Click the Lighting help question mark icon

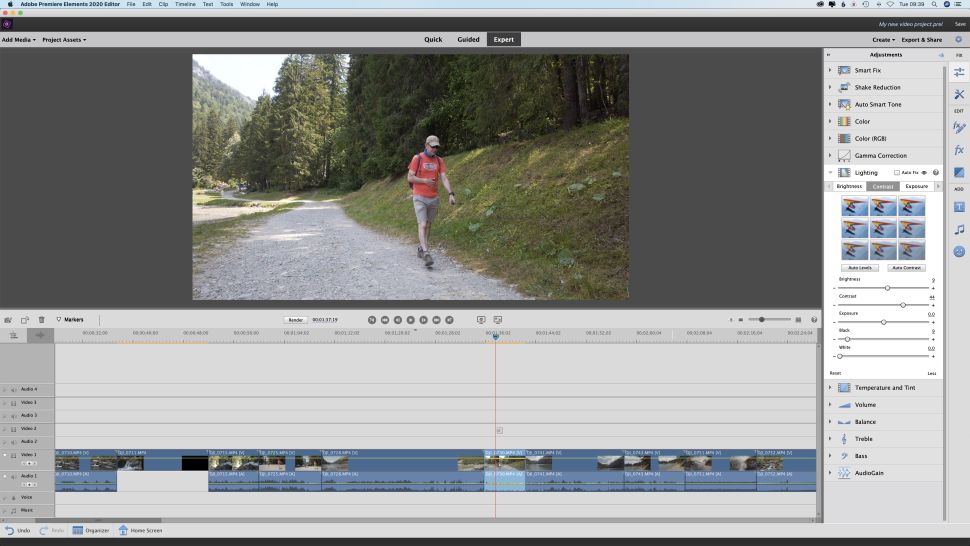935,173
